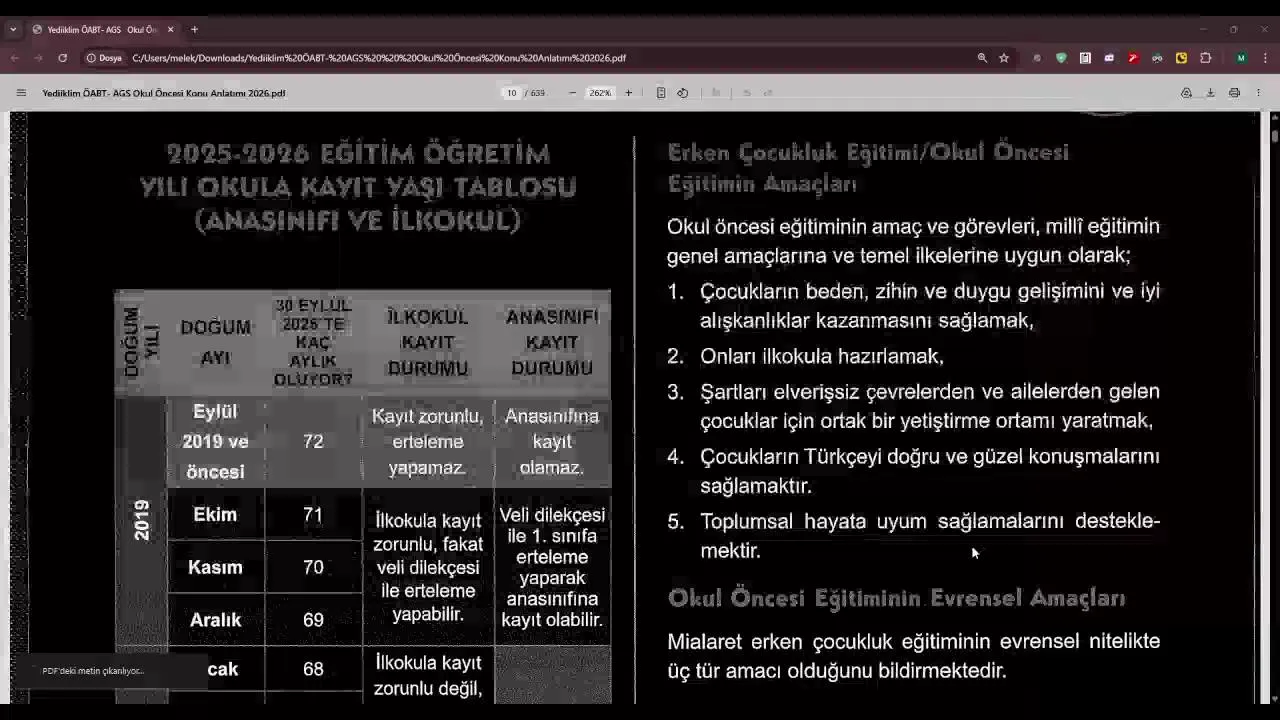1280x720 pixels.
Task: Click the 2019 year label in the table
Action: tap(142, 520)
